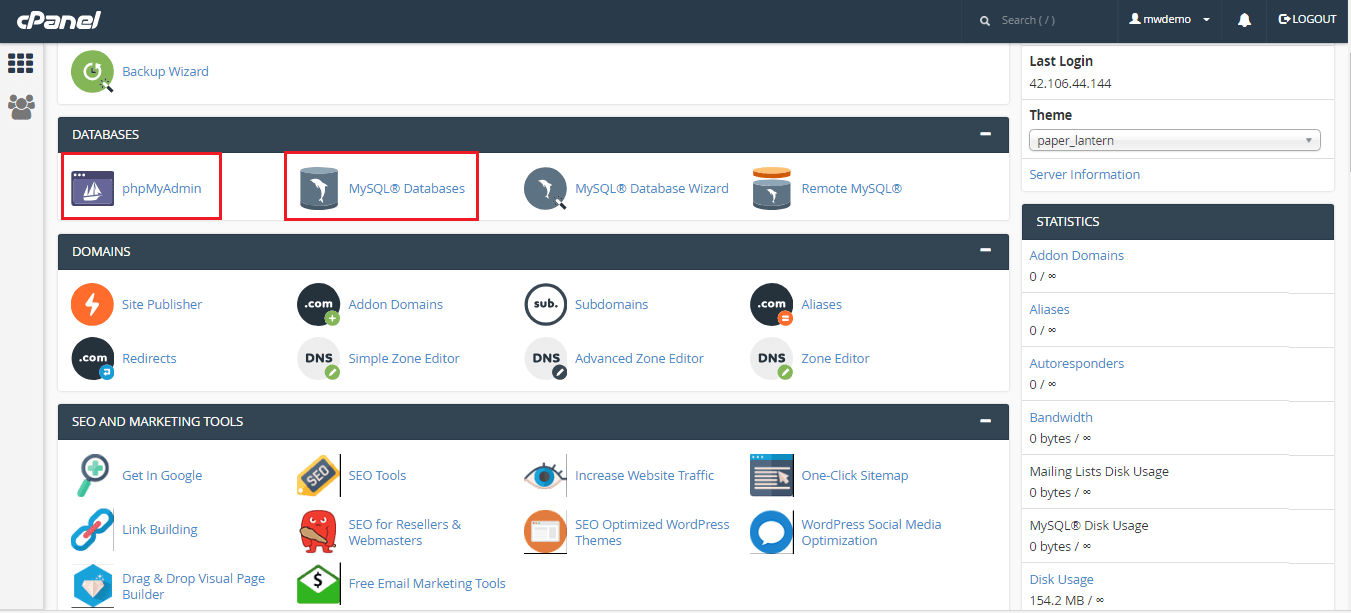The width and height of the screenshot is (1351, 613).
Task: Open the Bandwidth statistics link
Action: tap(1061, 417)
